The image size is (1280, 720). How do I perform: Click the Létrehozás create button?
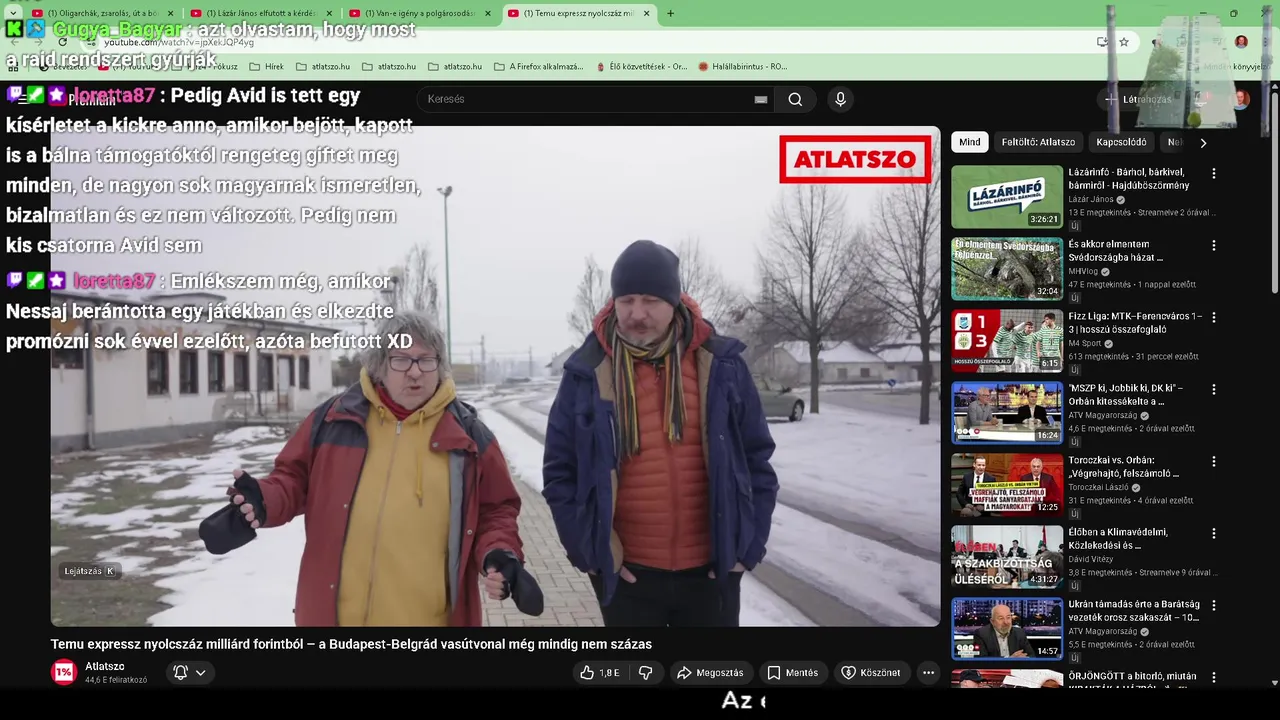click(1137, 99)
